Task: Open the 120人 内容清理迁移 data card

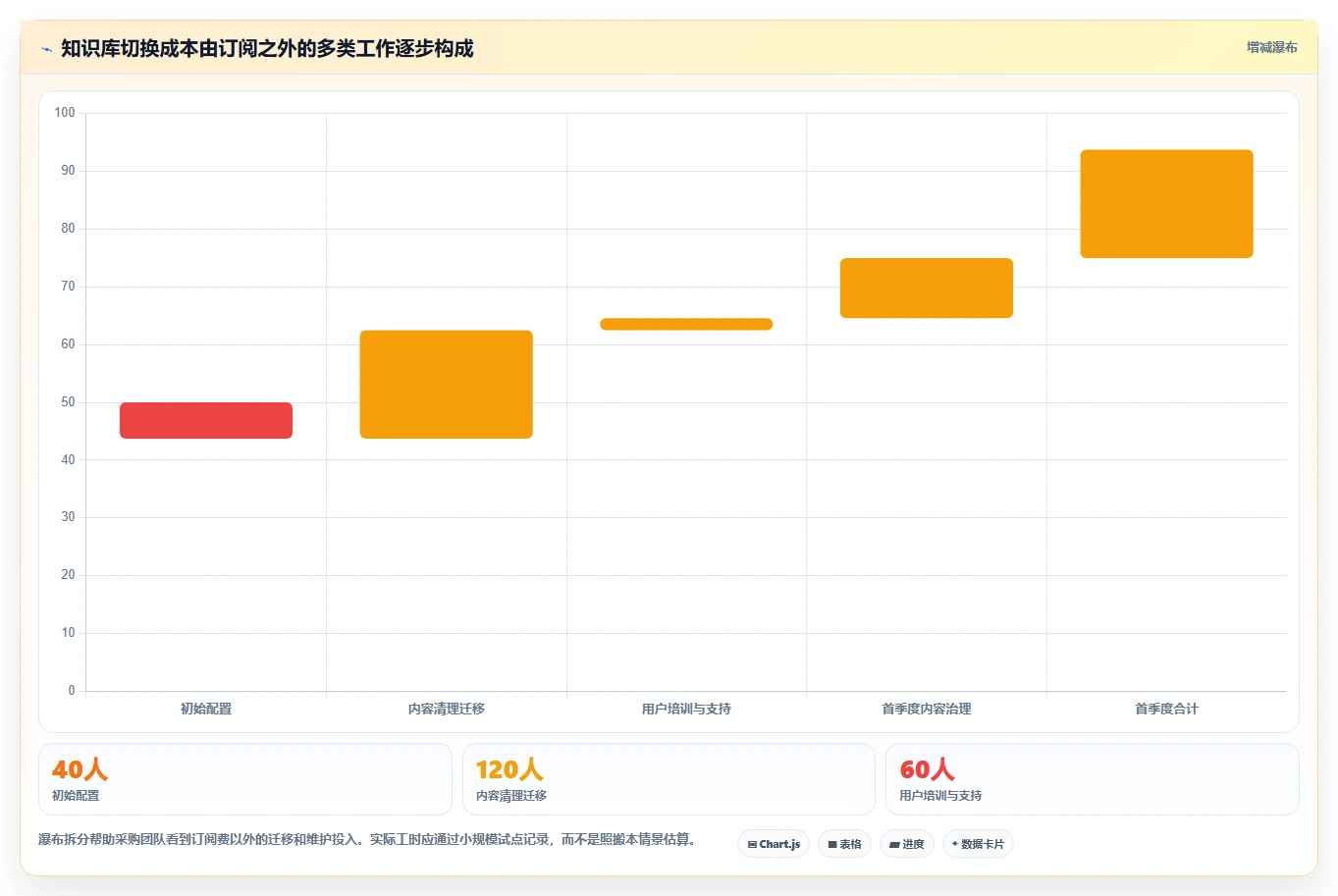Action: point(669,779)
